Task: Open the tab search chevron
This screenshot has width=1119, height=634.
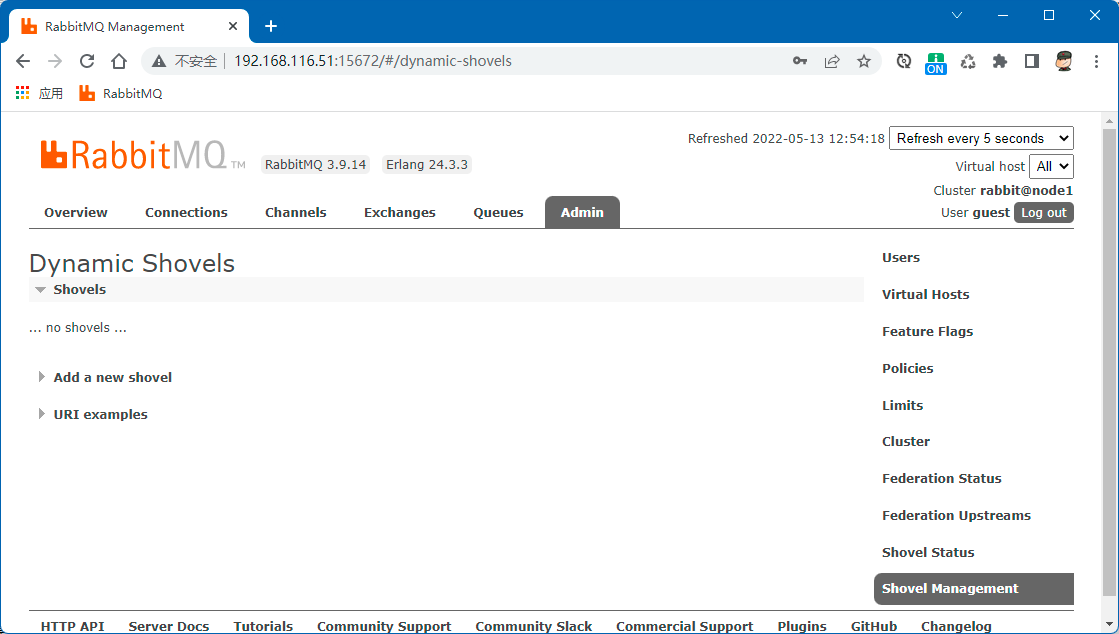Action: [x=957, y=15]
